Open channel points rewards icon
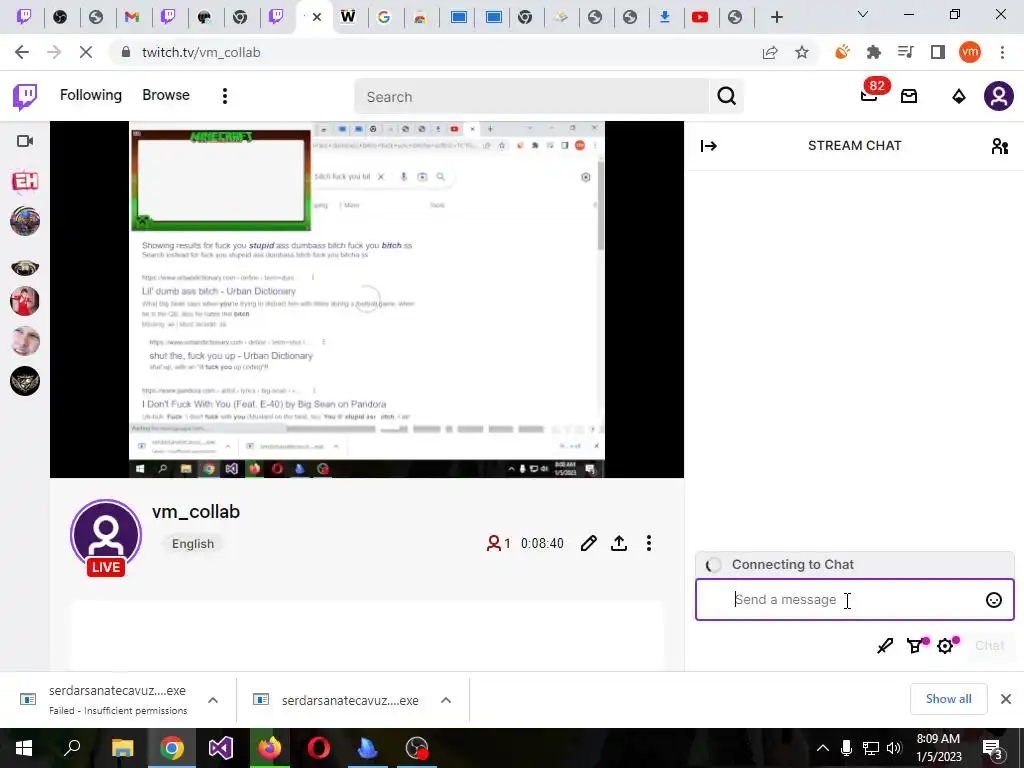Image resolution: width=1024 pixels, height=768 pixels. [916, 646]
